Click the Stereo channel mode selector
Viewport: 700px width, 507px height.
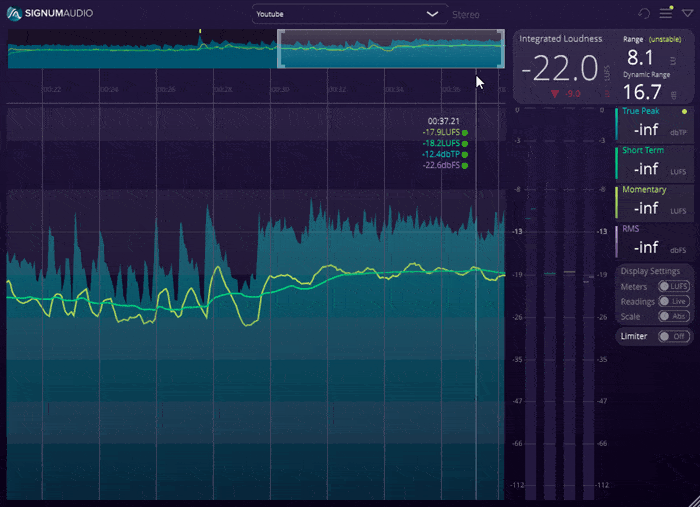[466, 15]
